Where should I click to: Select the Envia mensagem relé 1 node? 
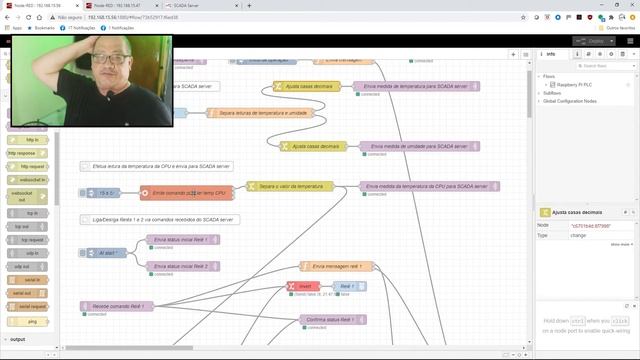pos(337,267)
